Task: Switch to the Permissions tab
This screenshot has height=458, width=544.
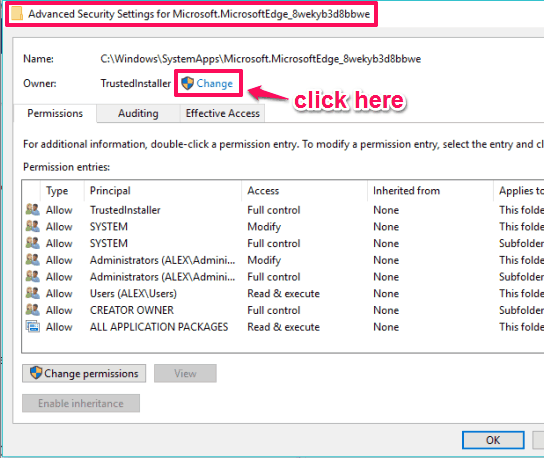Action: [55, 113]
